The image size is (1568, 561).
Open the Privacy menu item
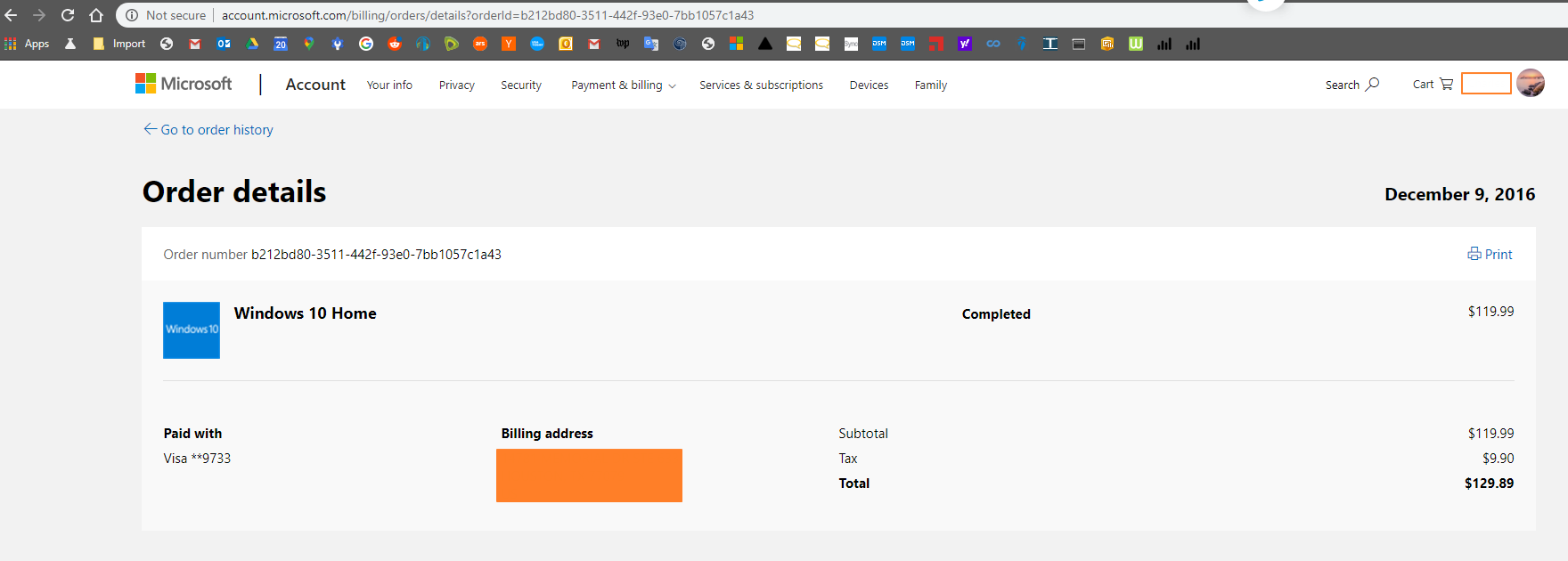click(457, 85)
